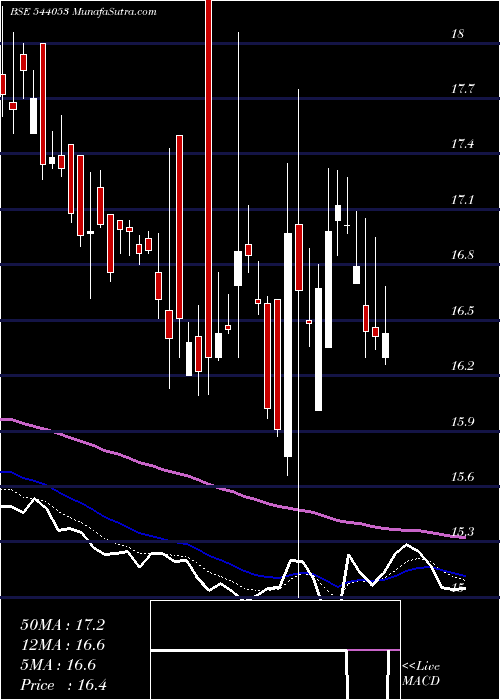Click the BSE 544058 MunafaSutra.com title text
Screen dimensions: 500x700
(x=85, y=12)
